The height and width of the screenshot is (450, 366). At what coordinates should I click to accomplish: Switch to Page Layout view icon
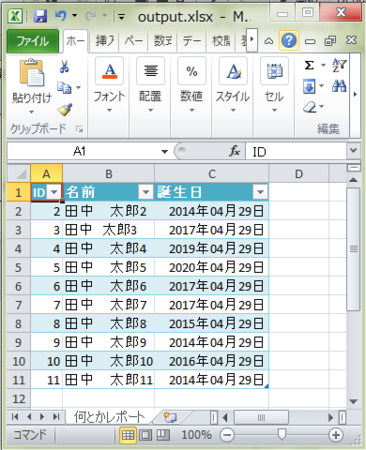(145, 435)
